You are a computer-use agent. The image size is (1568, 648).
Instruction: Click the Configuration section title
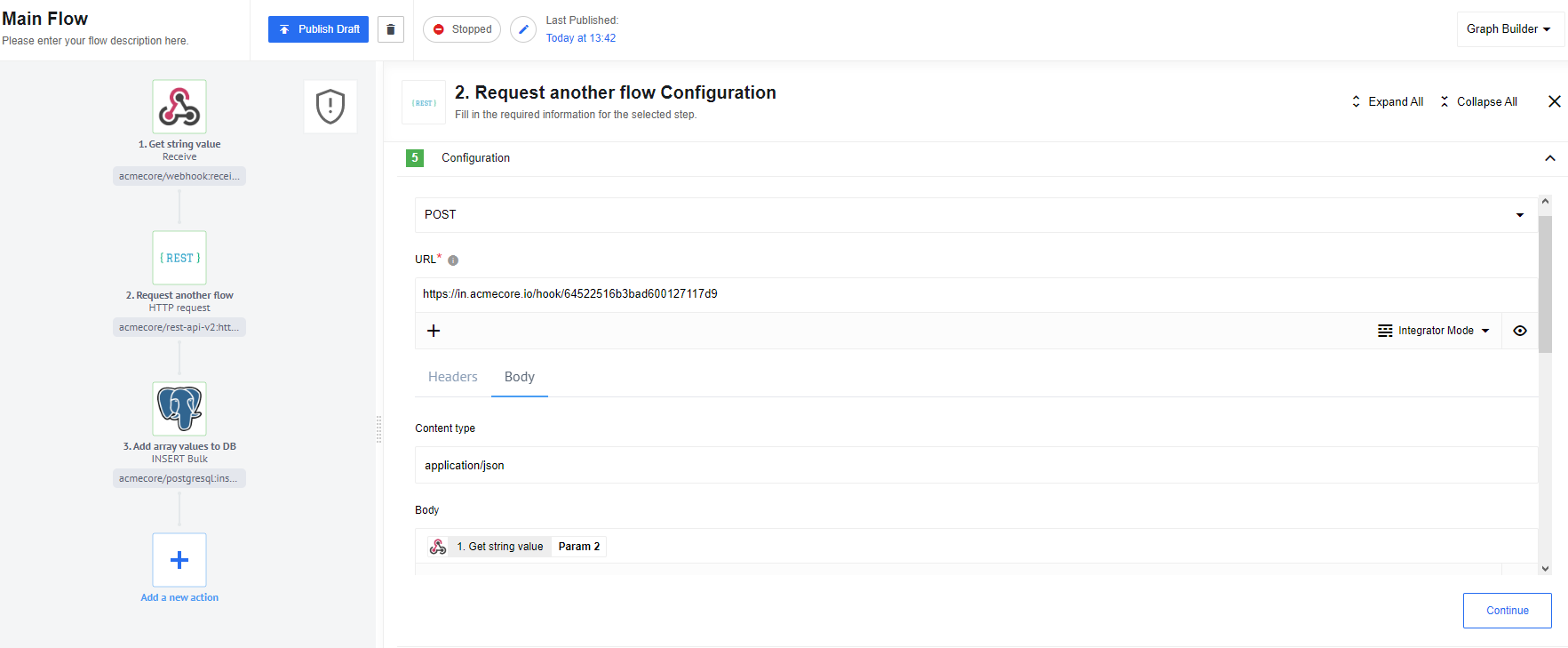click(x=476, y=158)
